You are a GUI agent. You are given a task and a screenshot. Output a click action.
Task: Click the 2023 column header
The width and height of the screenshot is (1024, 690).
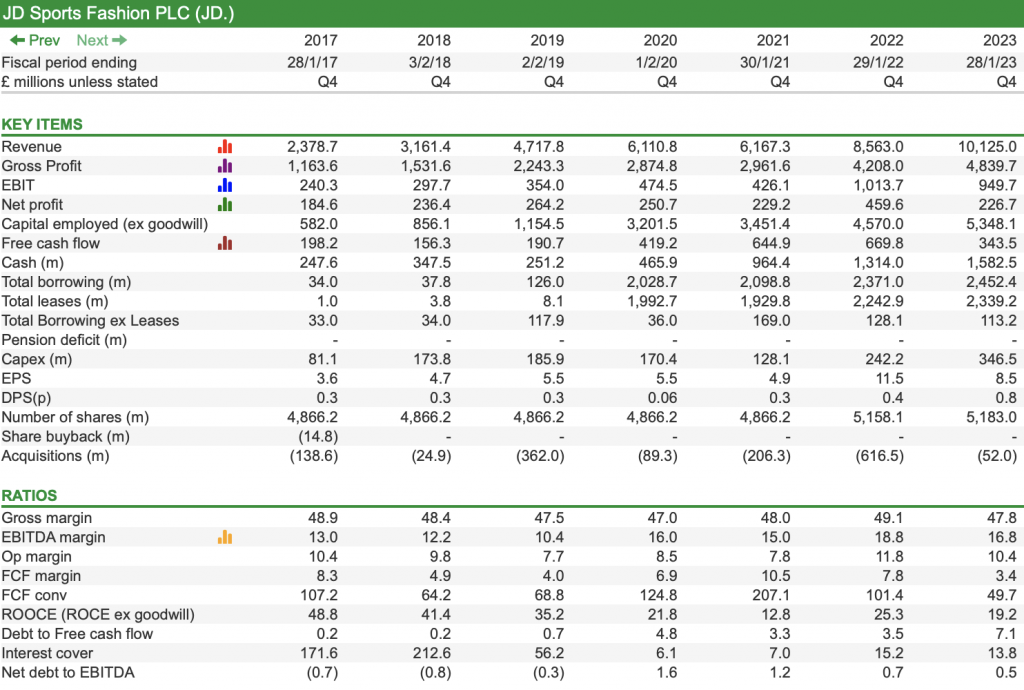pos(999,41)
